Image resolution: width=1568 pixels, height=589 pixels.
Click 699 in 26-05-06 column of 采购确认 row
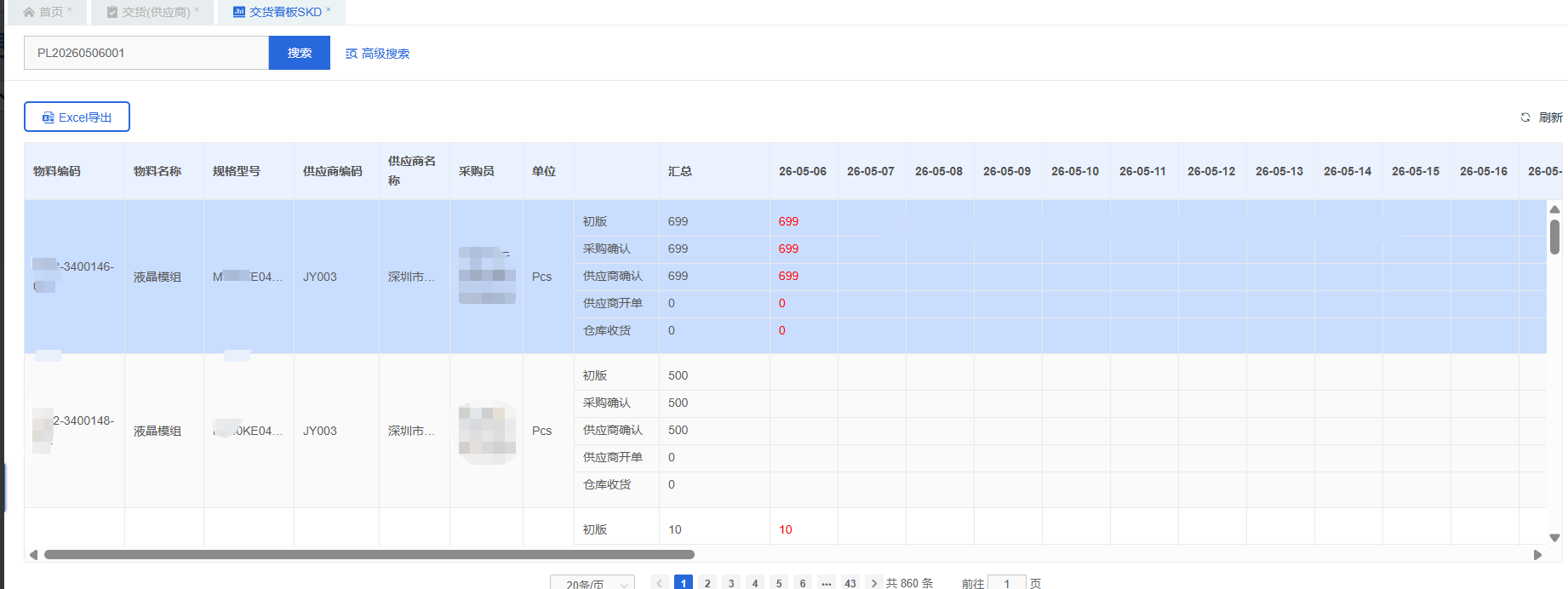pyautogui.click(x=788, y=249)
